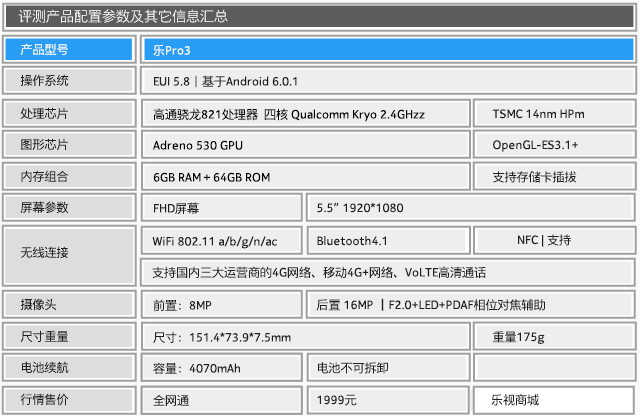Click the Adreno 530 GPU cell

[304, 145]
